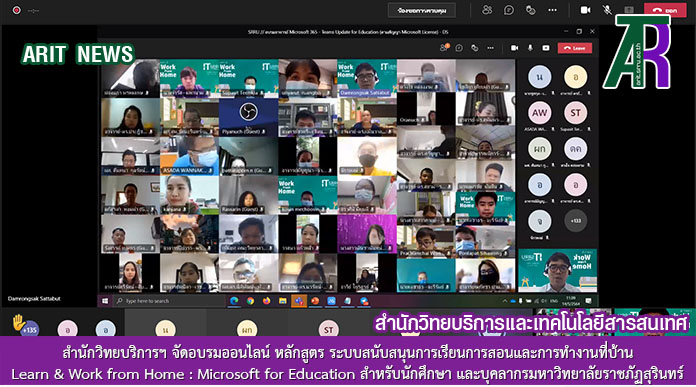Toggle camera in inner Teams window
Image resolution: width=696 pixels, height=387 pixels.
[514, 47]
